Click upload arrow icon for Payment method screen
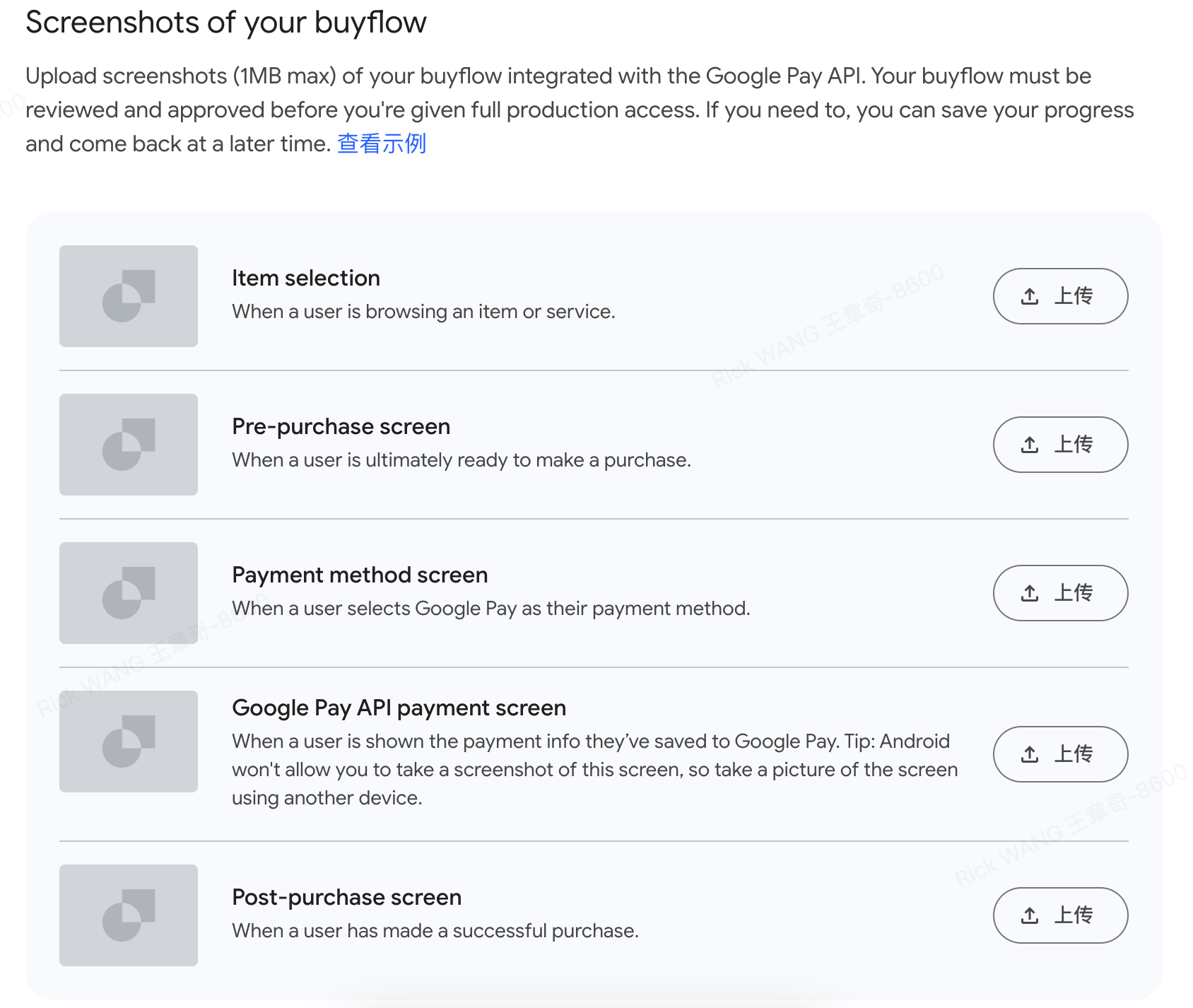The height and width of the screenshot is (1008, 1193). pyautogui.click(x=1030, y=593)
